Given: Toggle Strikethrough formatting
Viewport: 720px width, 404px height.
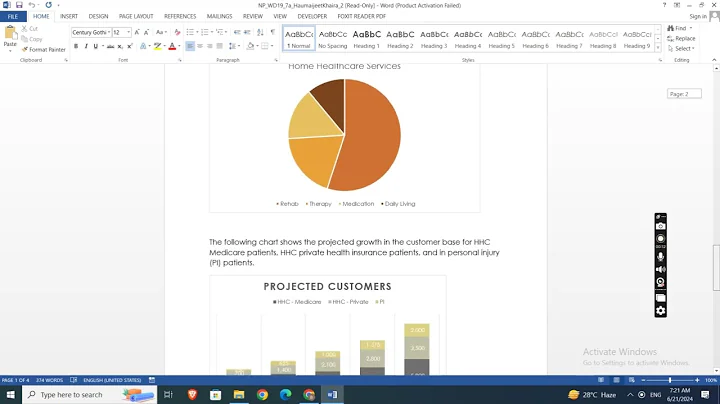Looking at the screenshot, I should [x=111, y=46].
